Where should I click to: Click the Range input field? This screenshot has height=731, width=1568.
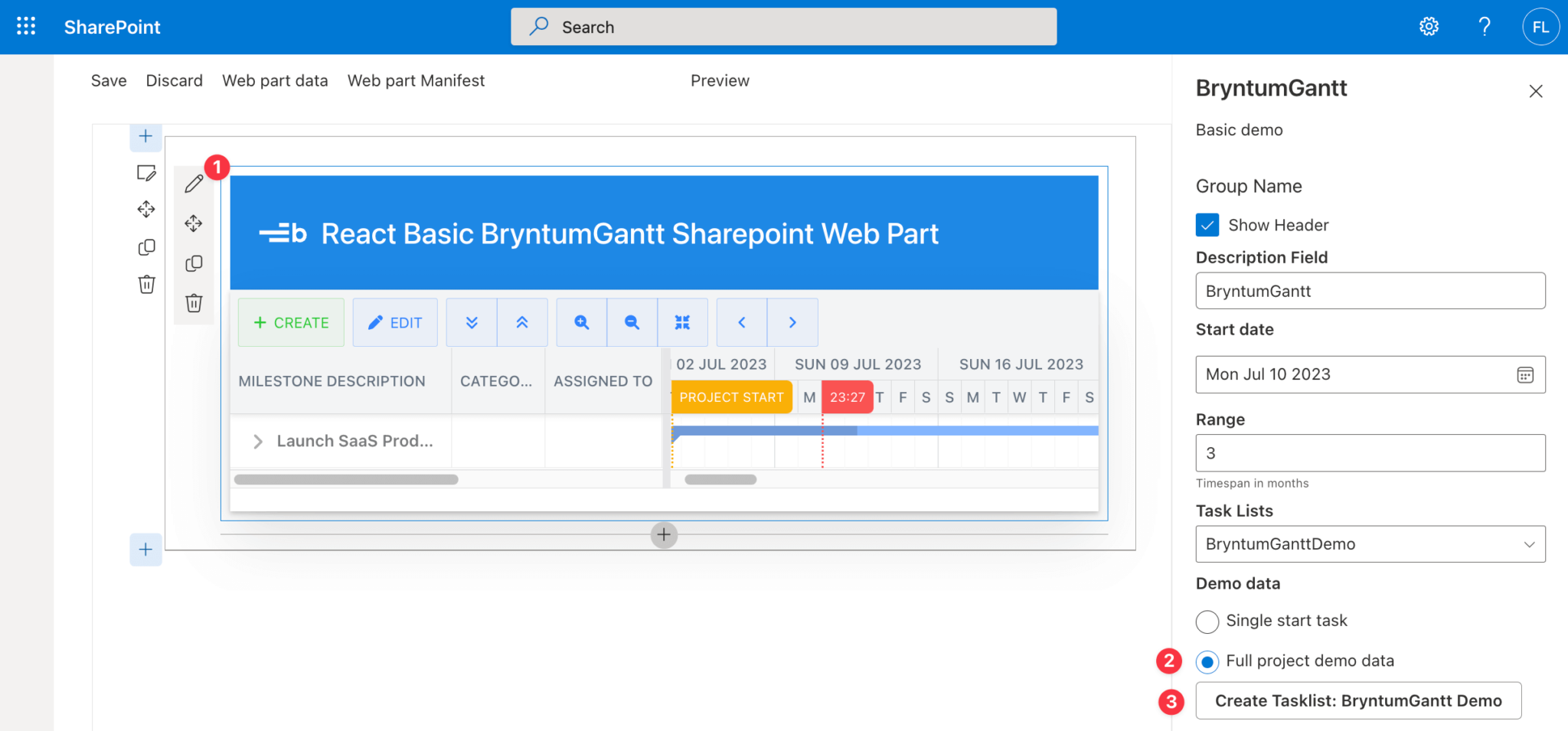[1370, 453]
